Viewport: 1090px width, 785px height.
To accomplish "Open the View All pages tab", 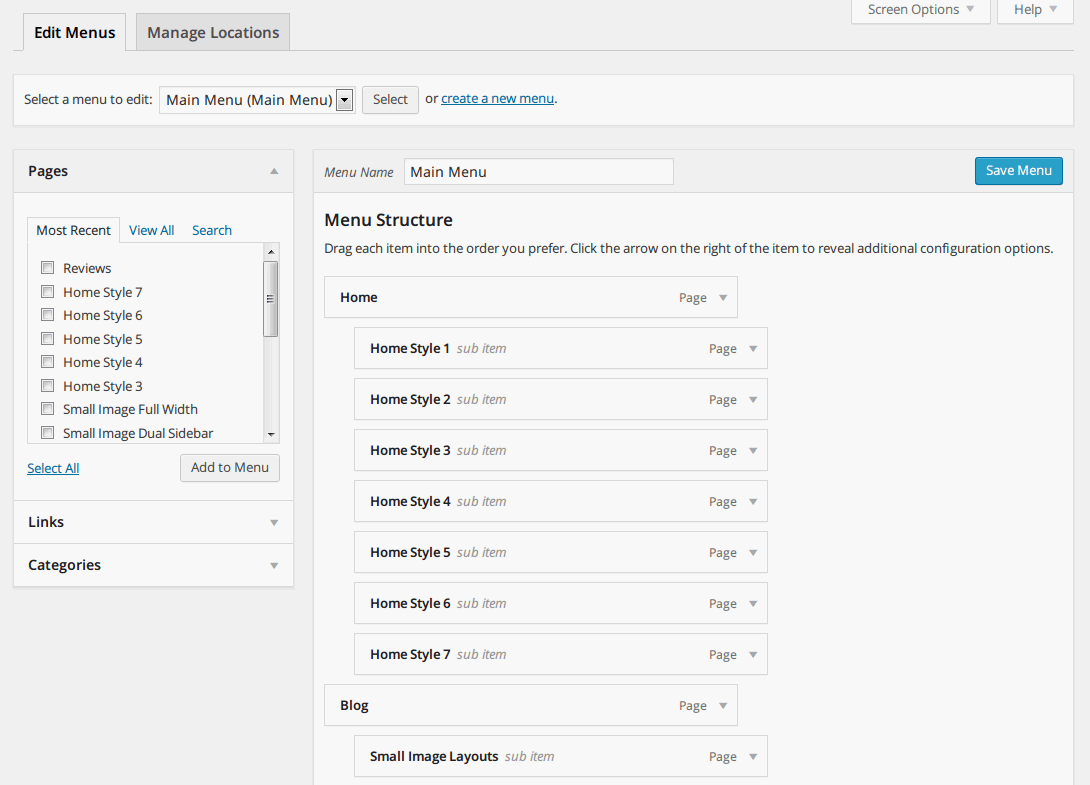I will (151, 230).
